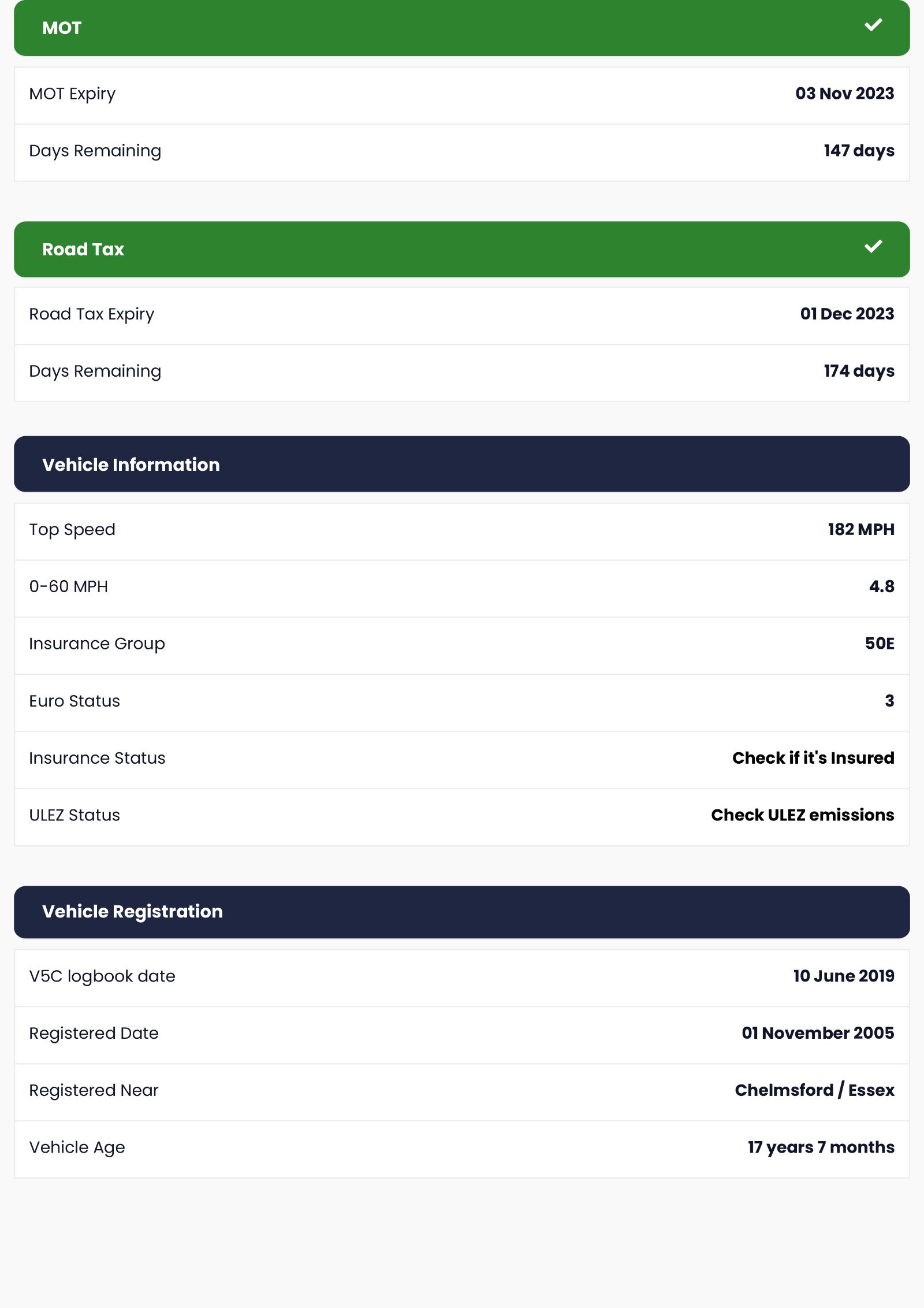This screenshot has width=924, height=1308.
Task: Click the MOT header checkmark icon
Action: pyautogui.click(x=873, y=25)
